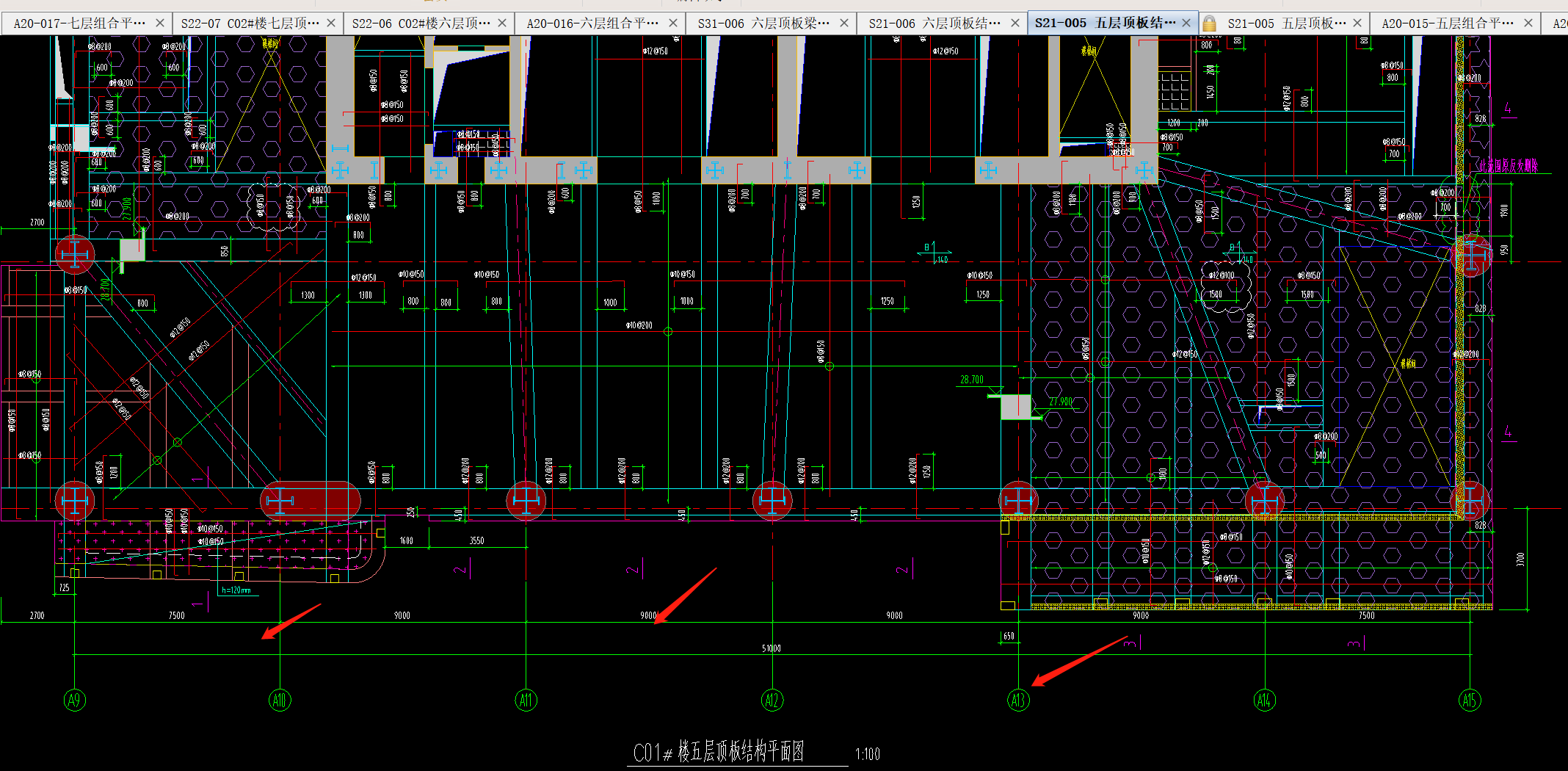Pick the round column marker on axis A11

[x=526, y=501]
